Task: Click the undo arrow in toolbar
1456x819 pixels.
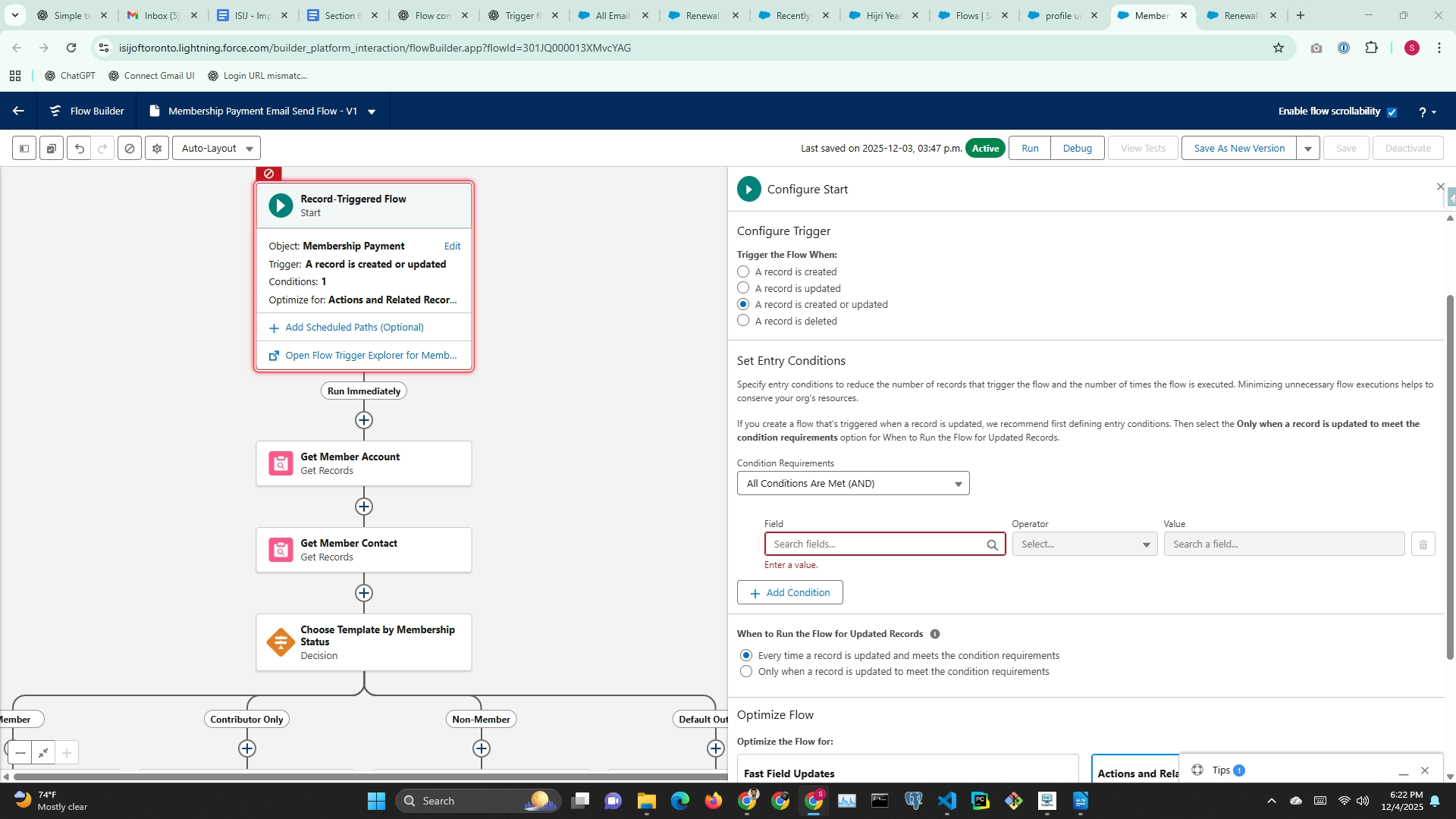Action: tap(79, 149)
